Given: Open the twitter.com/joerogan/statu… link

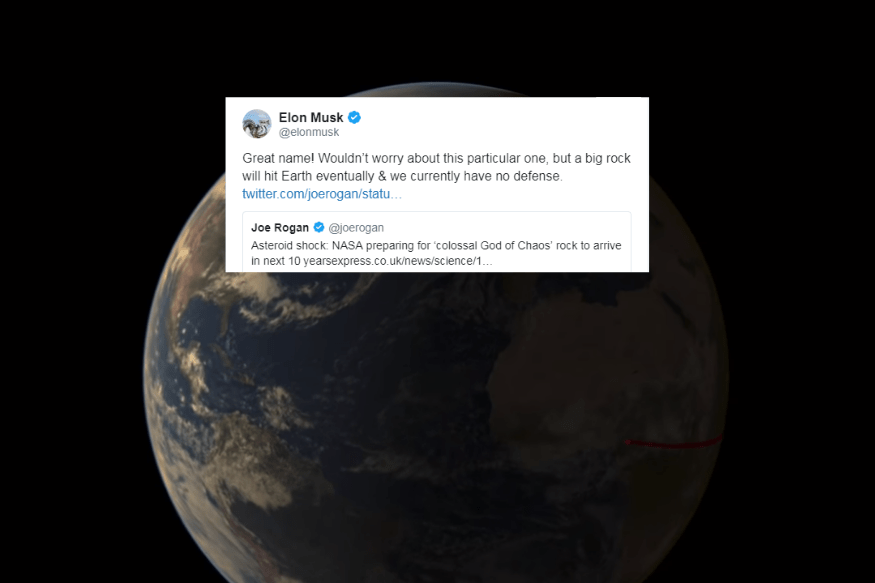Looking at the screenshot, I should [322, 194].
